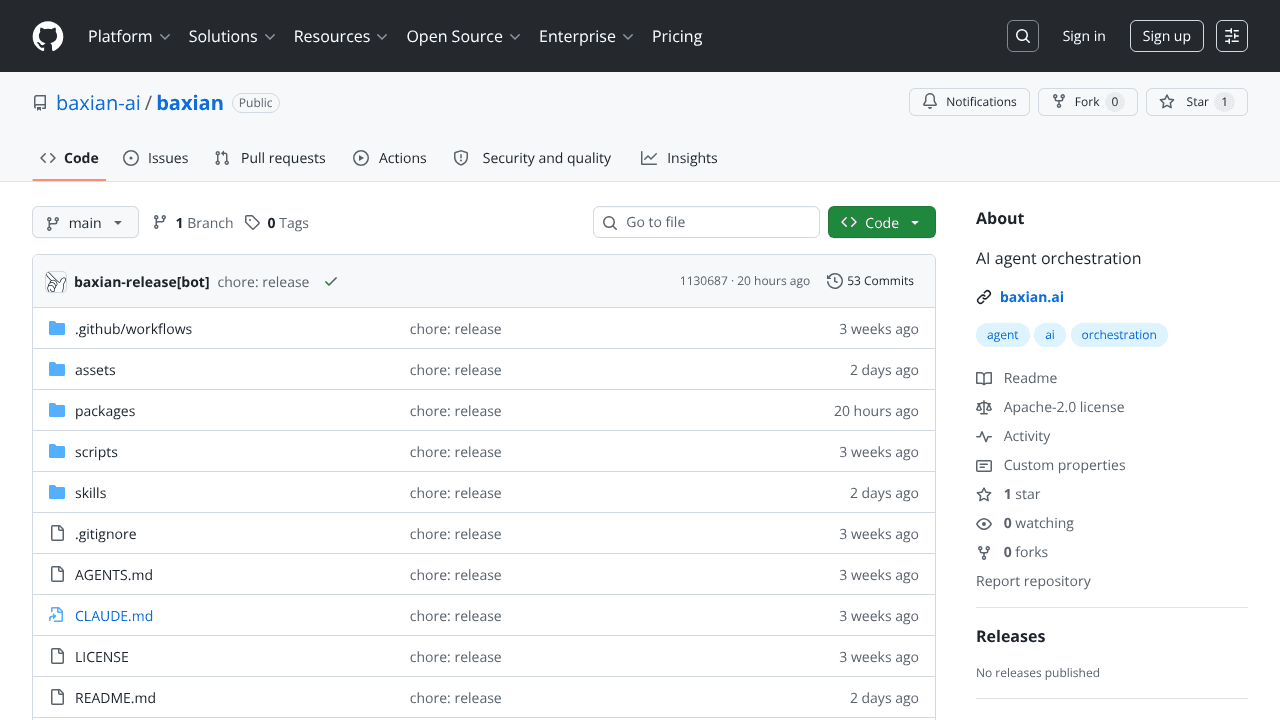Click the .github/workflows folder icon
The image size is (1280, 720).
coord(57,329)
